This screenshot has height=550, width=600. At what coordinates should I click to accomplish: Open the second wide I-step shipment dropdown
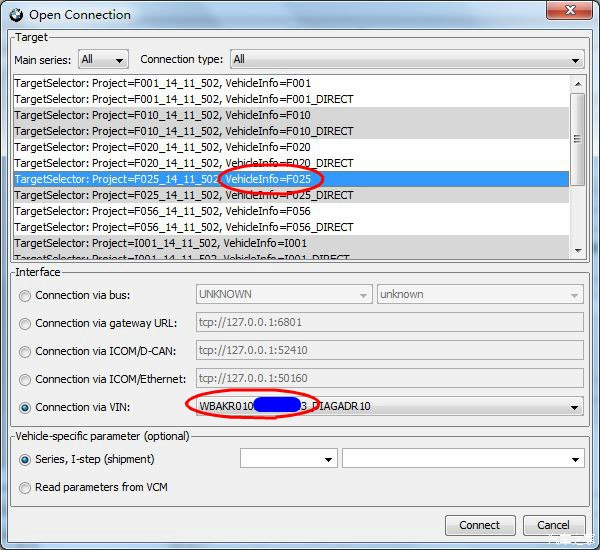click(462, 459)
